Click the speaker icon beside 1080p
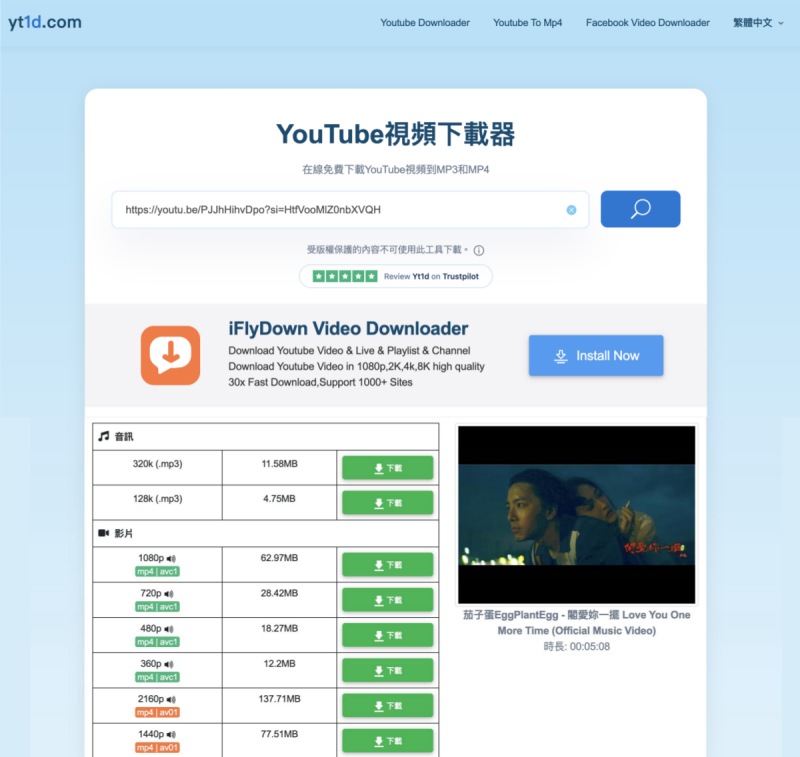800x757 pixels. 171,559
